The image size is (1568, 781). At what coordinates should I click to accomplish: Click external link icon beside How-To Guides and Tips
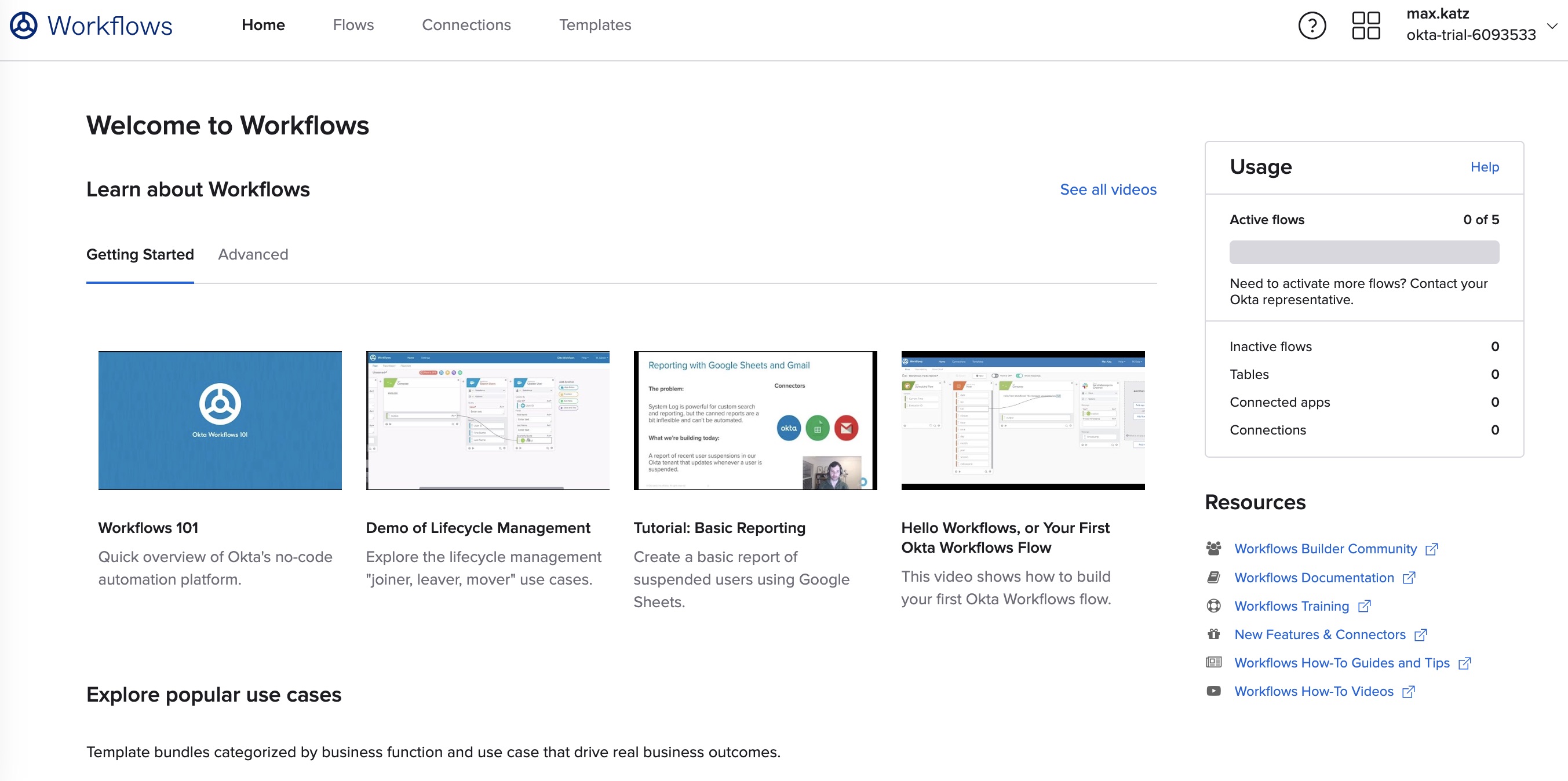pos(1464,663)
